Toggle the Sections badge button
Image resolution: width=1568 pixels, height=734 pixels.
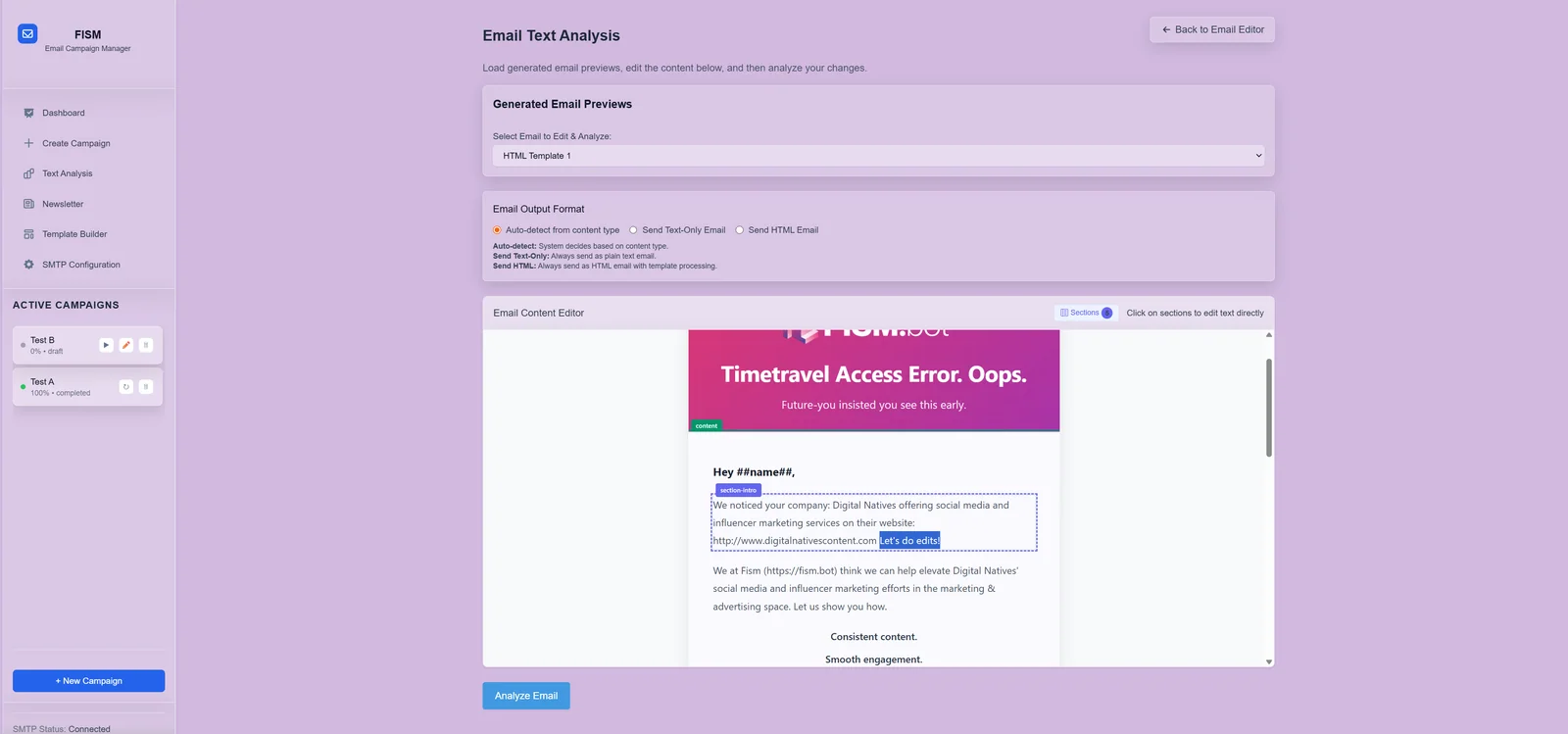(x=1086, y=313)
